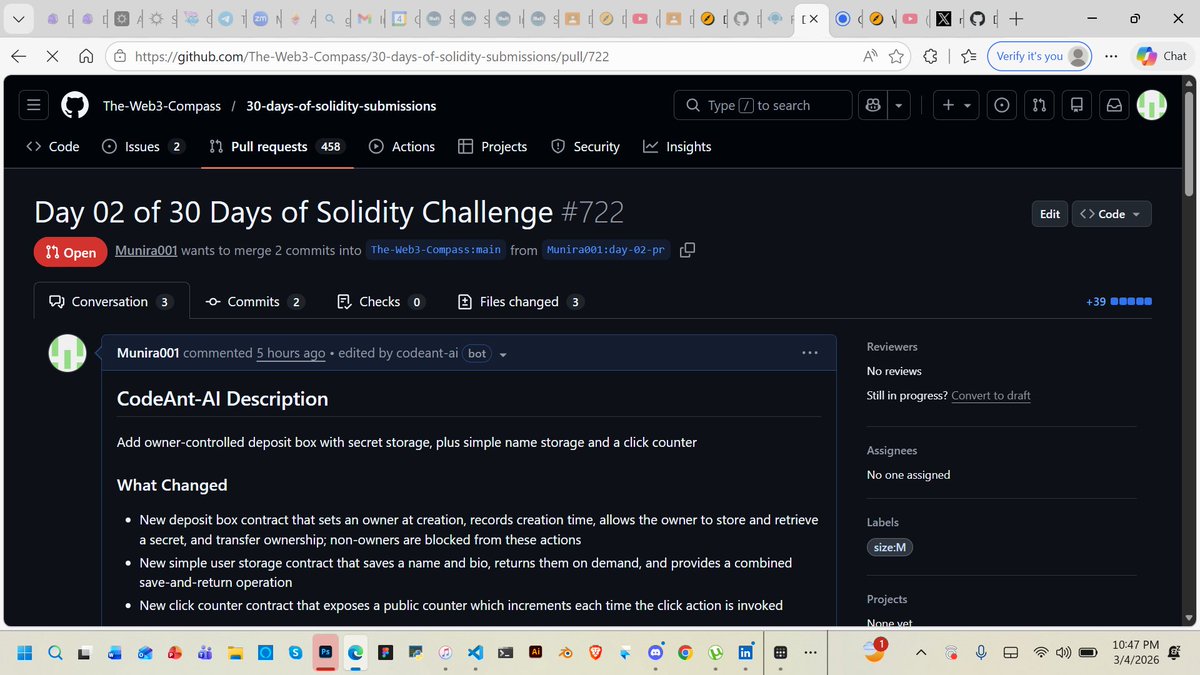View Munira001's avatar beside the comment

67,353
